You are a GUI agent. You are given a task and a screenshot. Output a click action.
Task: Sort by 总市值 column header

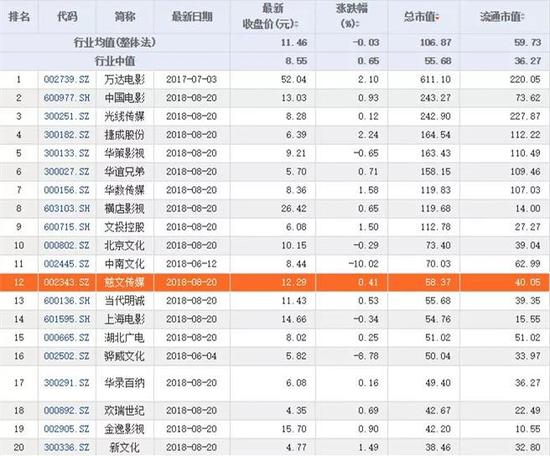click(x=421, y=16)
